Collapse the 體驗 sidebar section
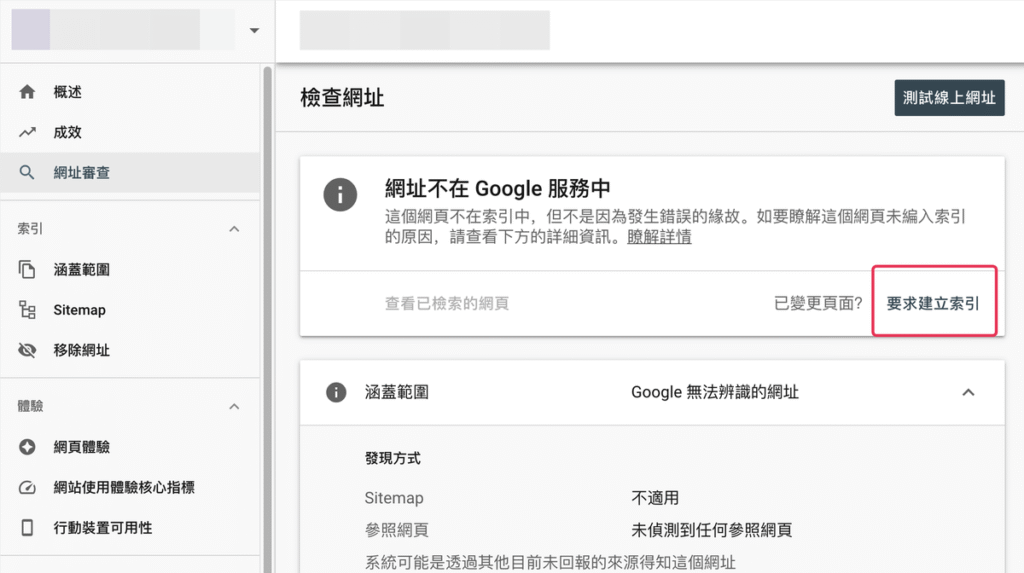This screenshot has width=1024, height=573. pyautogui.click(x=234, y=407)
